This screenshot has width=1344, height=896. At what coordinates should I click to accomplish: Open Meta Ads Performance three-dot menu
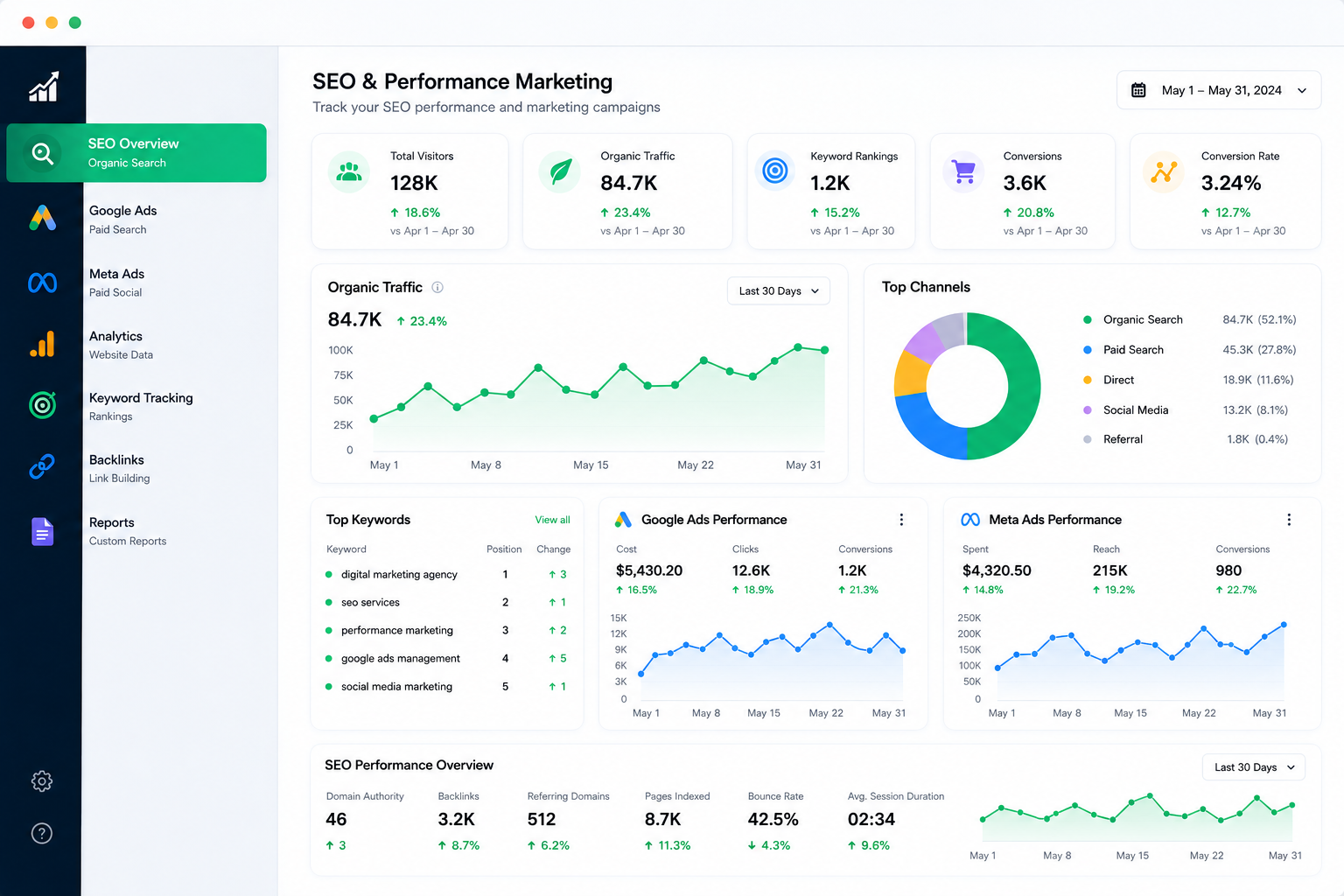click(x=1289, y=520)
